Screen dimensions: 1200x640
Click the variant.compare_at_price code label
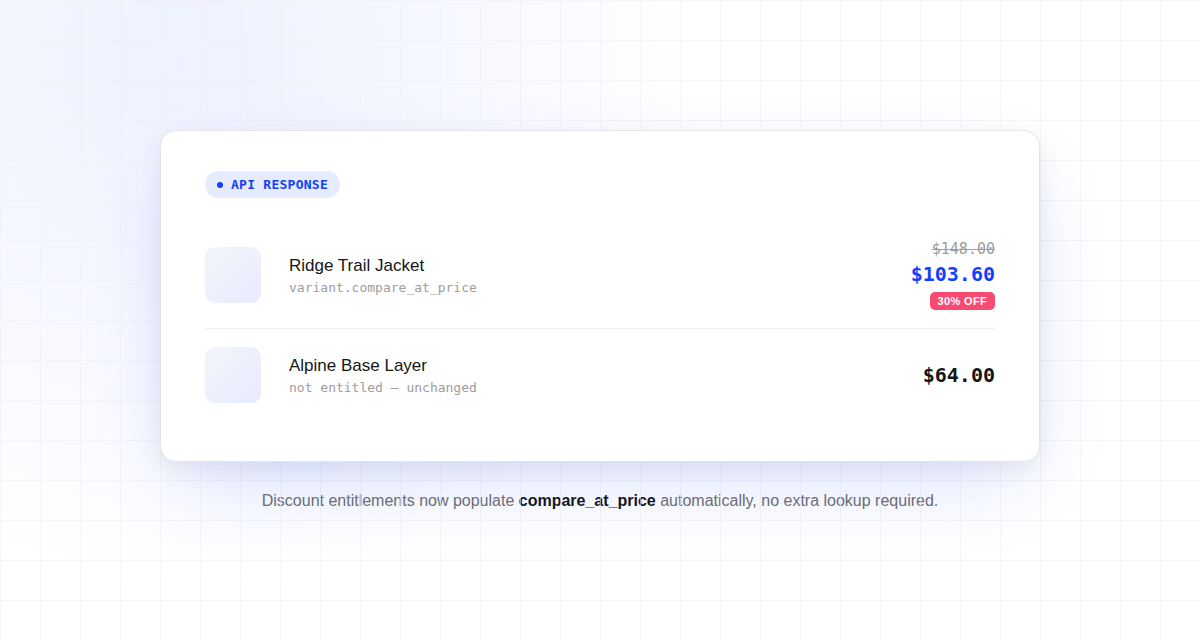click(383, 288)
